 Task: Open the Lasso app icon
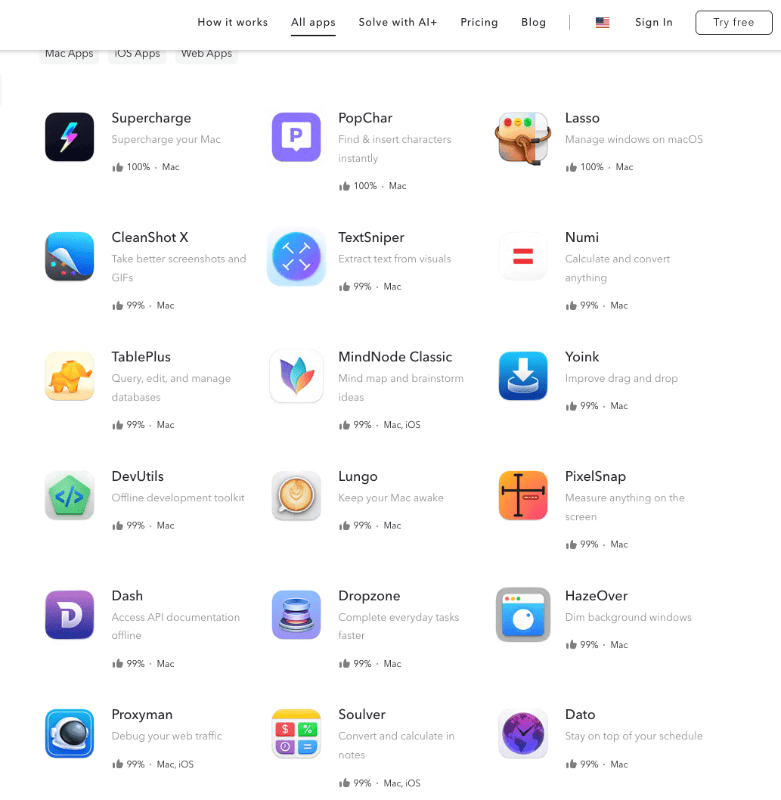click(523, 138)
